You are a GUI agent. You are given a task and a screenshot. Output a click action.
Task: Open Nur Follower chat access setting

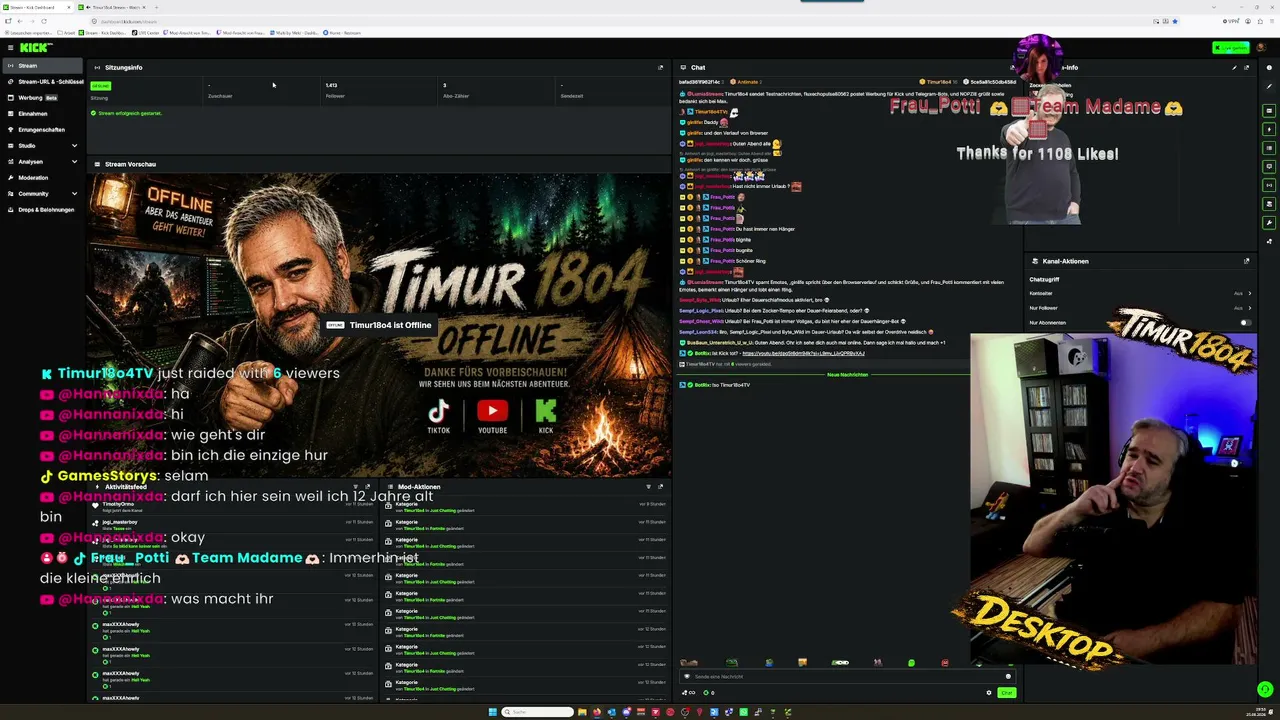(x=1140, y=308)
